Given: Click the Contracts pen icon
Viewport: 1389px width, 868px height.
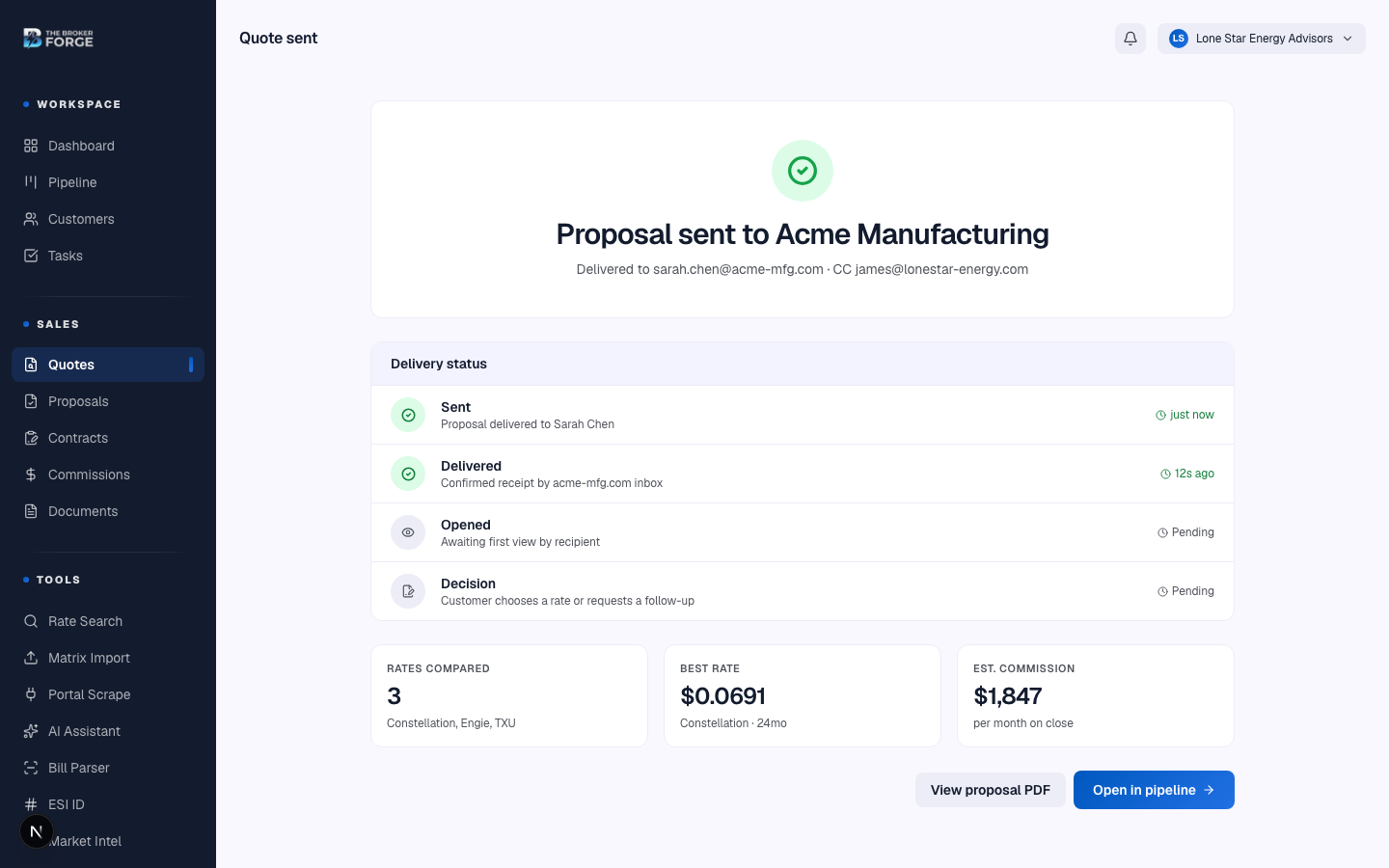Looking at the screenshot, I should click(x=31, y=438).
